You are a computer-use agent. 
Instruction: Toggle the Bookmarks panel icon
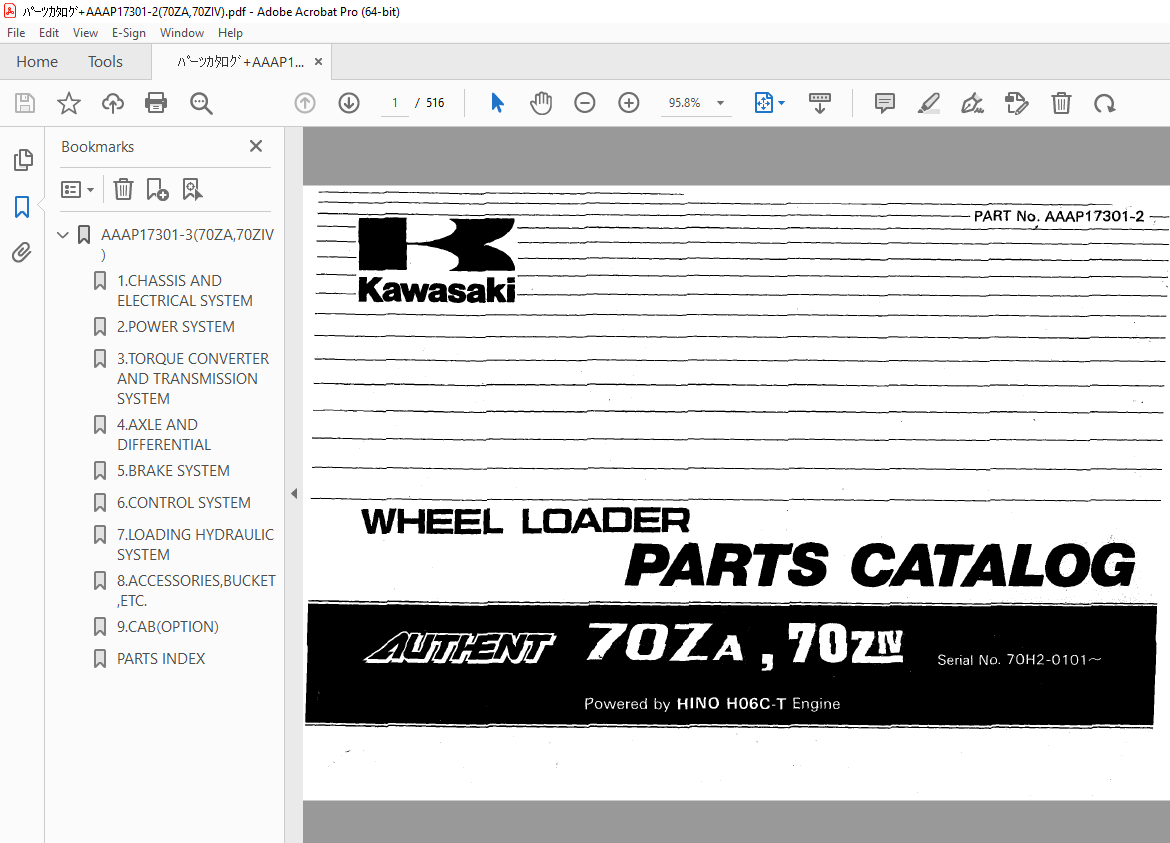tap(22, 207)
